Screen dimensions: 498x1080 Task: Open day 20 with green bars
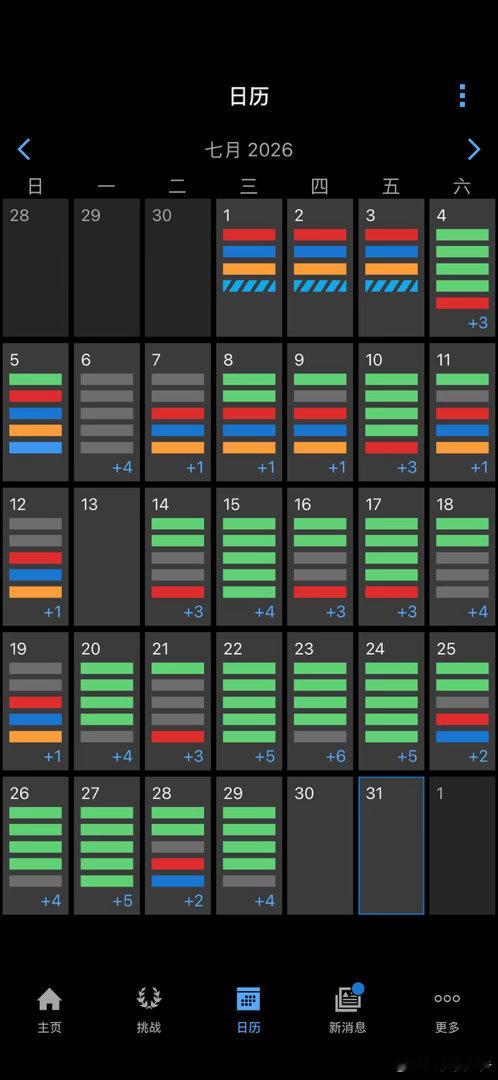pos(107,701)
